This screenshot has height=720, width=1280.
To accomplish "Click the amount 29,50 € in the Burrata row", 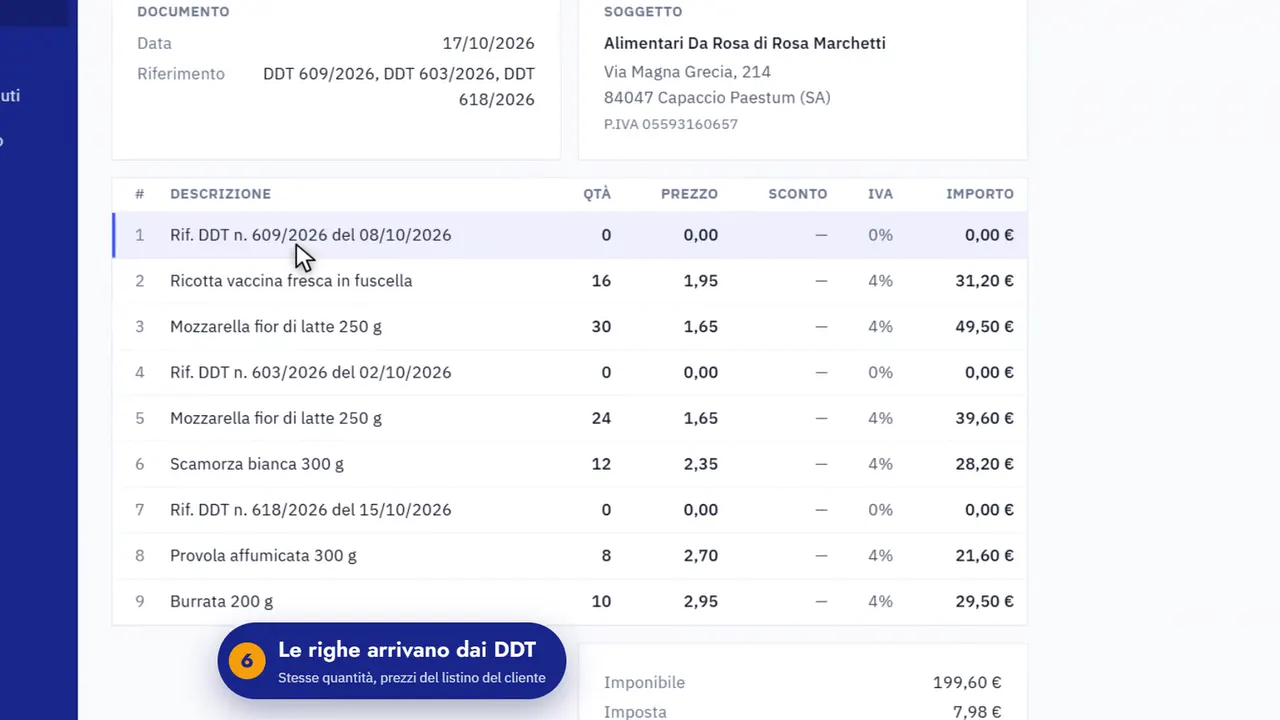I will pyautogui.click(x=984, y=602).
